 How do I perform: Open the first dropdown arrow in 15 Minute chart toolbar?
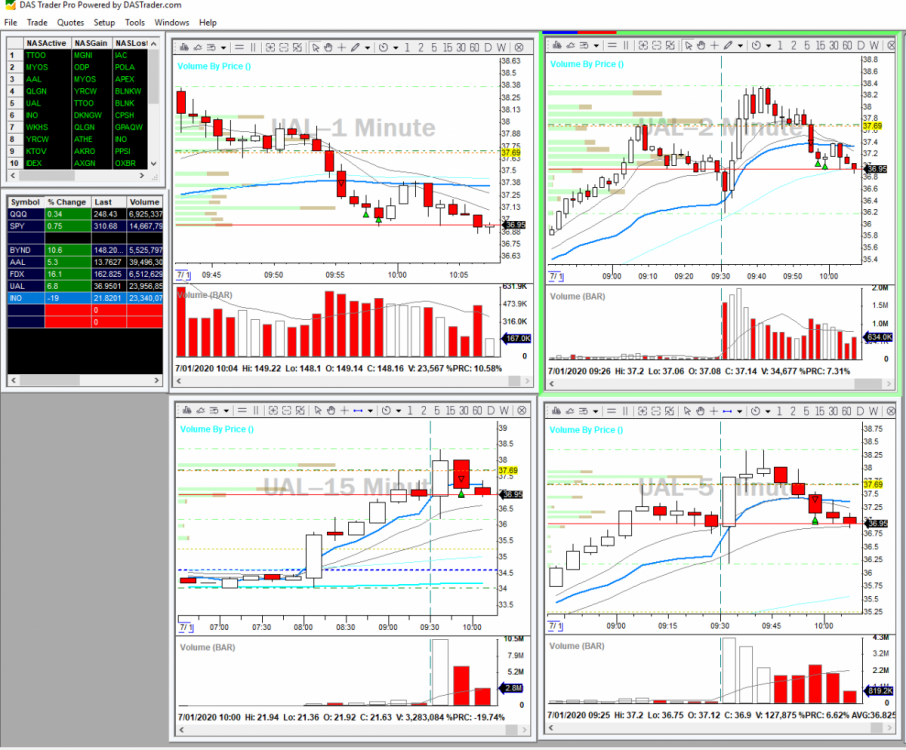(224, 410)
